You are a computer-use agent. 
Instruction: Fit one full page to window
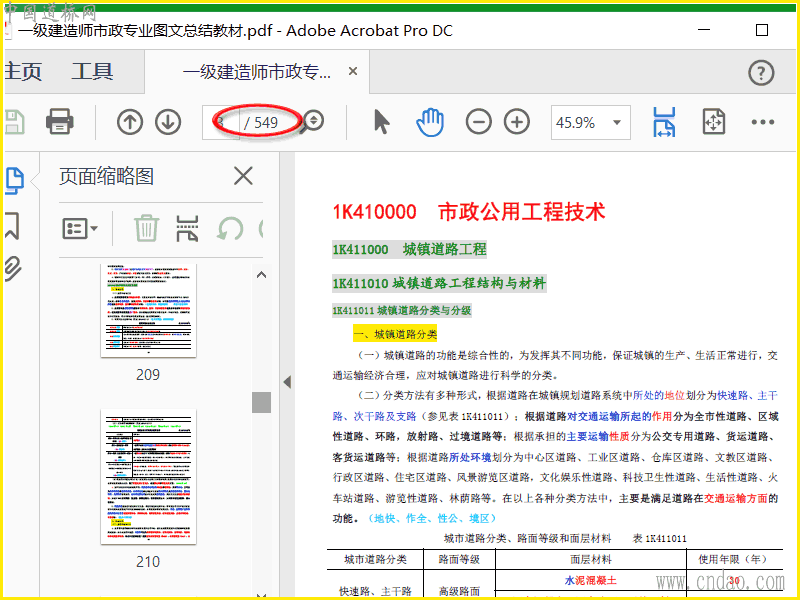(713, 121)
